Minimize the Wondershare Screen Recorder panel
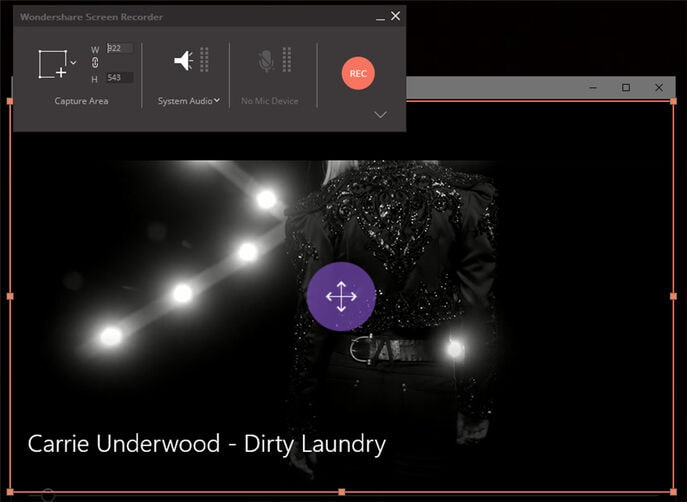 pos(380,19)
